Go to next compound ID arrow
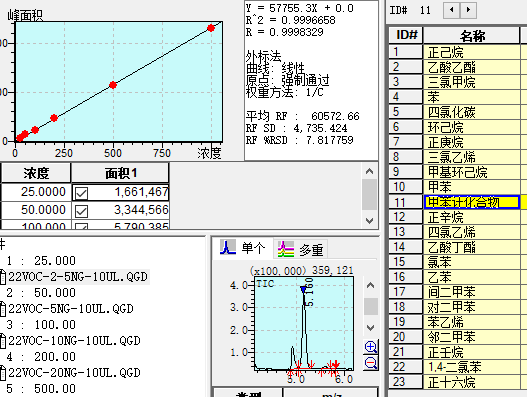This screenshot has height=397, width=527. tap(468, 10)
